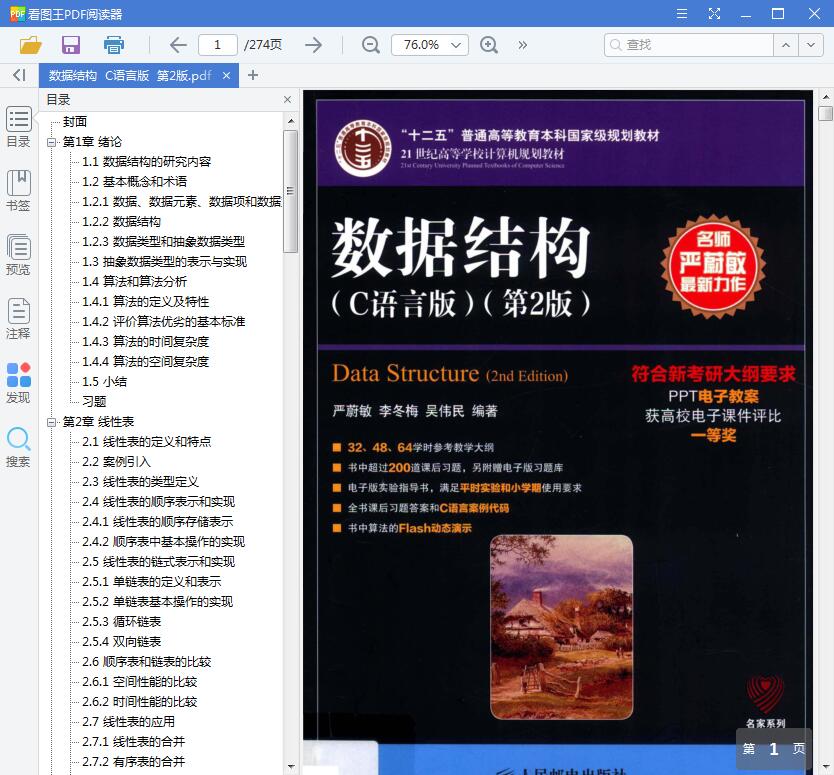This screenshot has width=834, height=775.
Task: Open 1.4 算法和算法分析 entry
Action: pyautogui.click(x=135, y=282)
